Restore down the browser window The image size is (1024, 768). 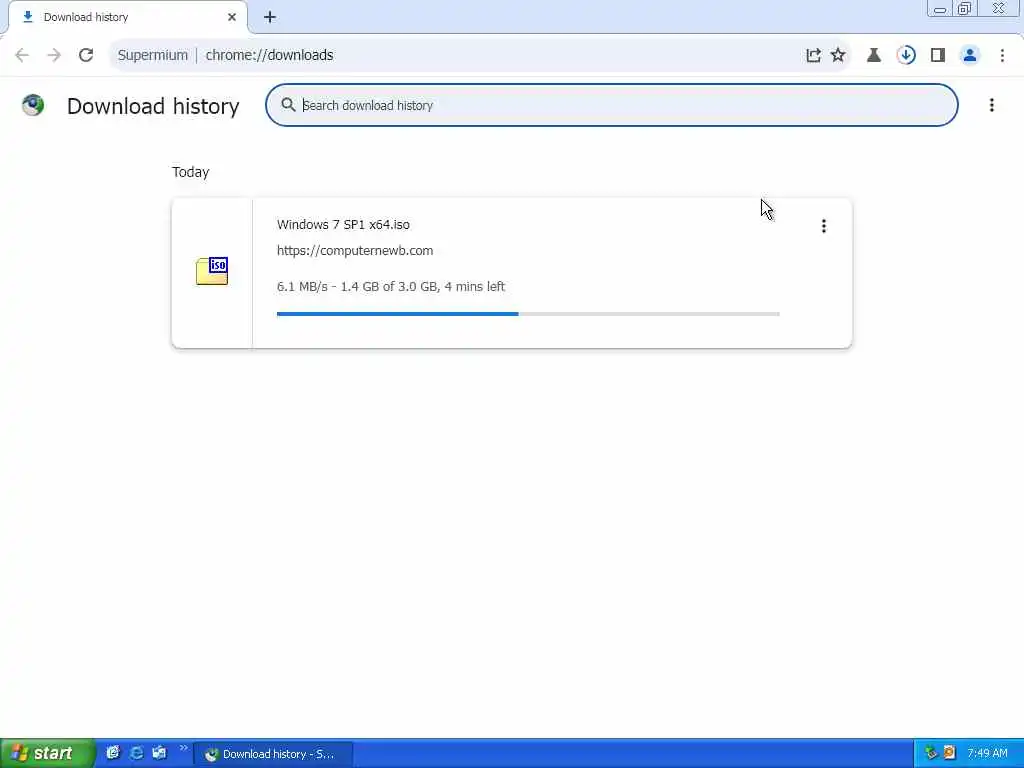pos(965,8)
